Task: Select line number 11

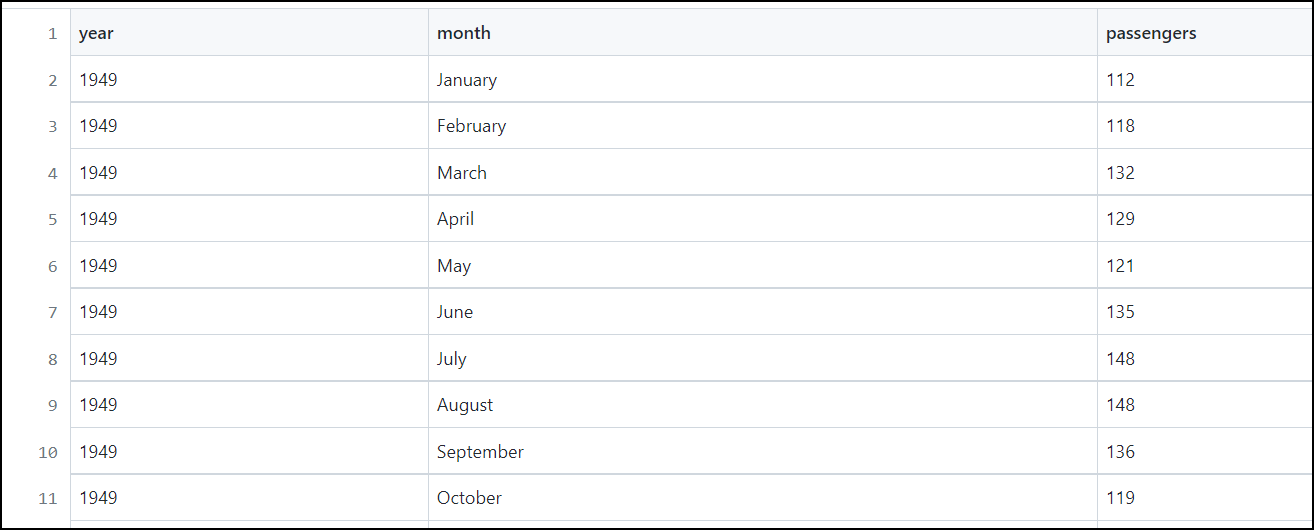Action: pos(48,498)
